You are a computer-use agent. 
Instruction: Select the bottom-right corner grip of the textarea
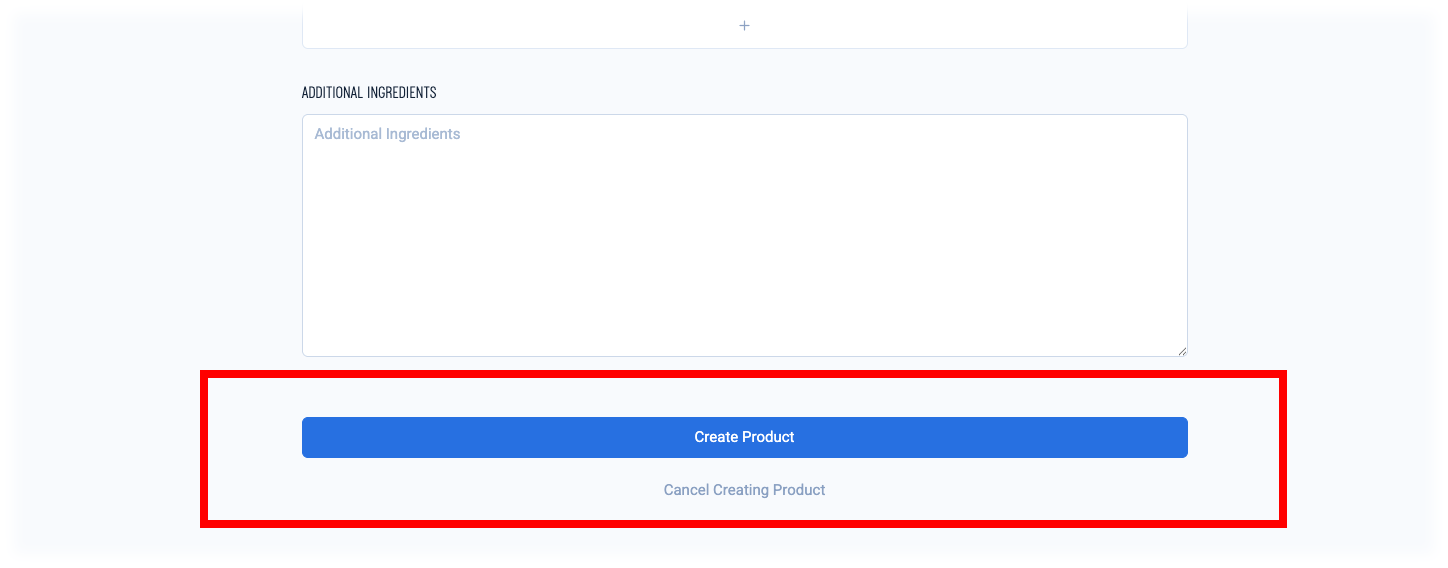[x=1181, y=350]
